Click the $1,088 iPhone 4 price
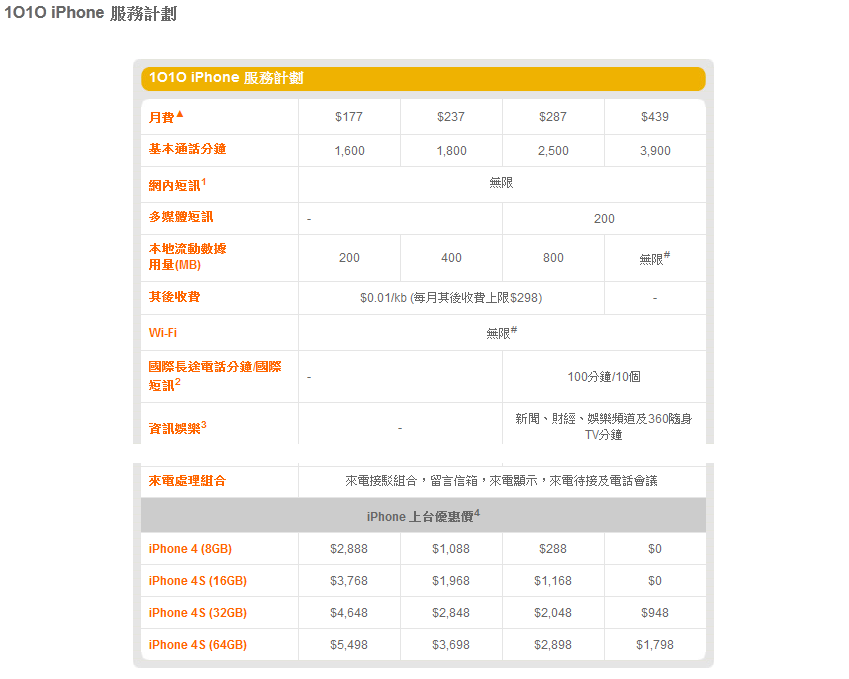Screen dimensions: 849x679 click(451, 549)
